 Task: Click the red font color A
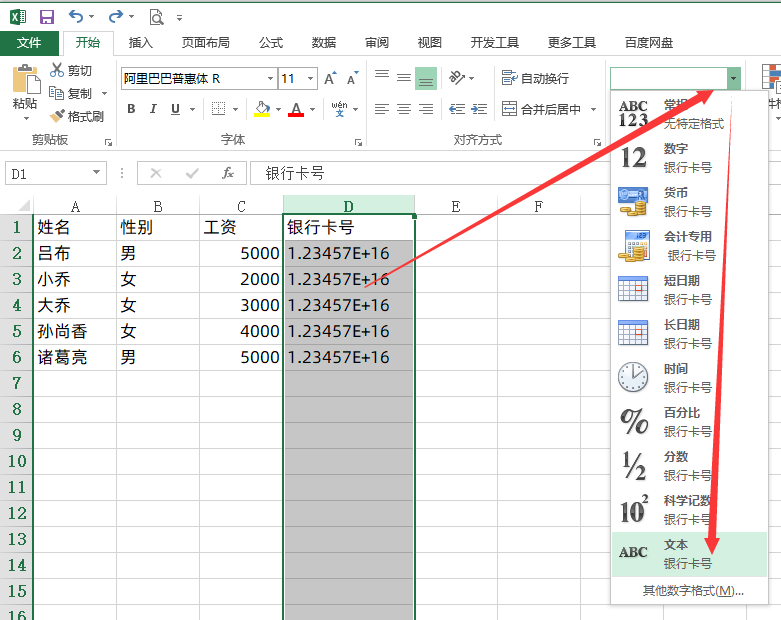[296, 109]
